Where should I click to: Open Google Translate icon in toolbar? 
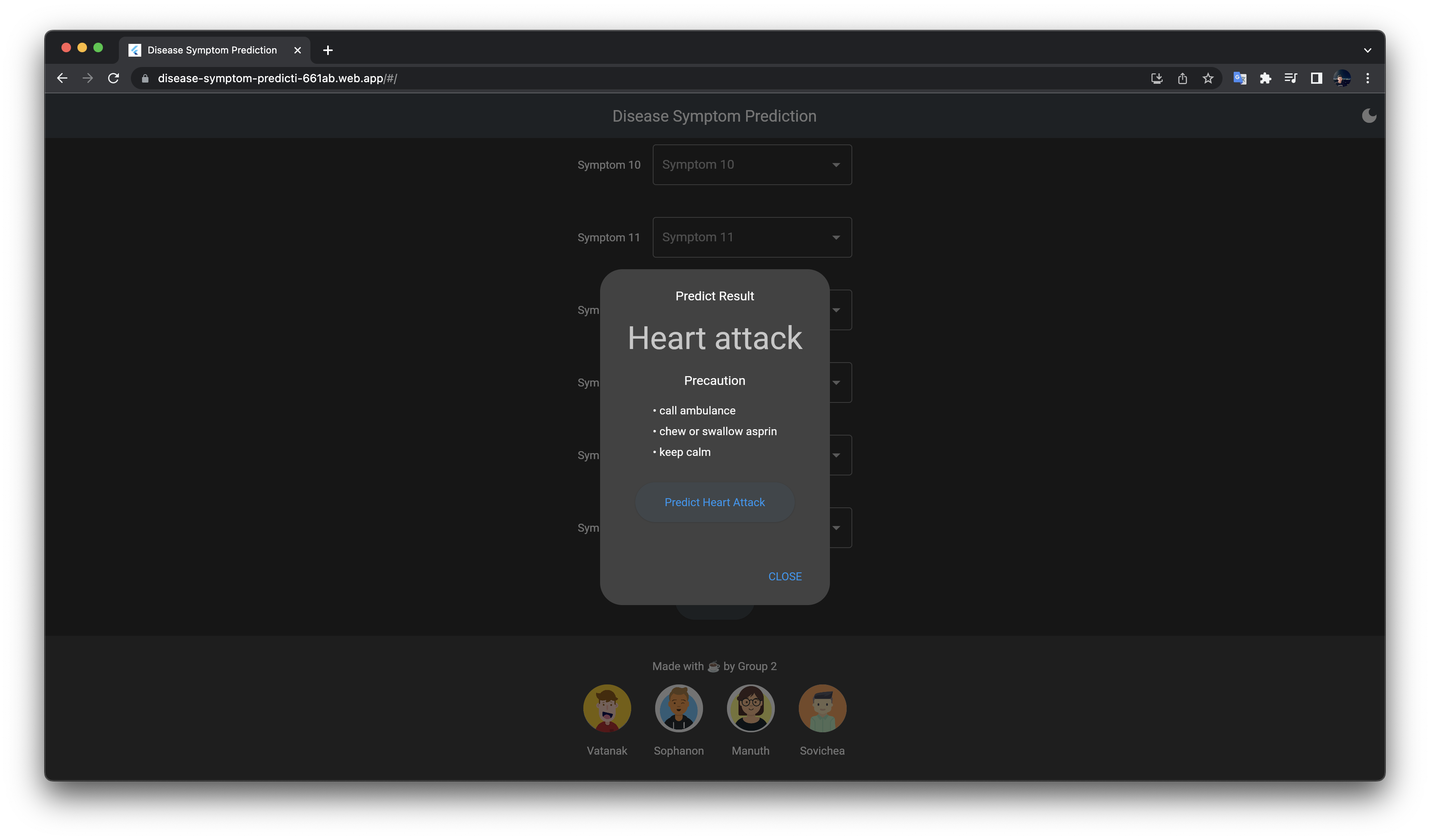[x=1240, y=78]
